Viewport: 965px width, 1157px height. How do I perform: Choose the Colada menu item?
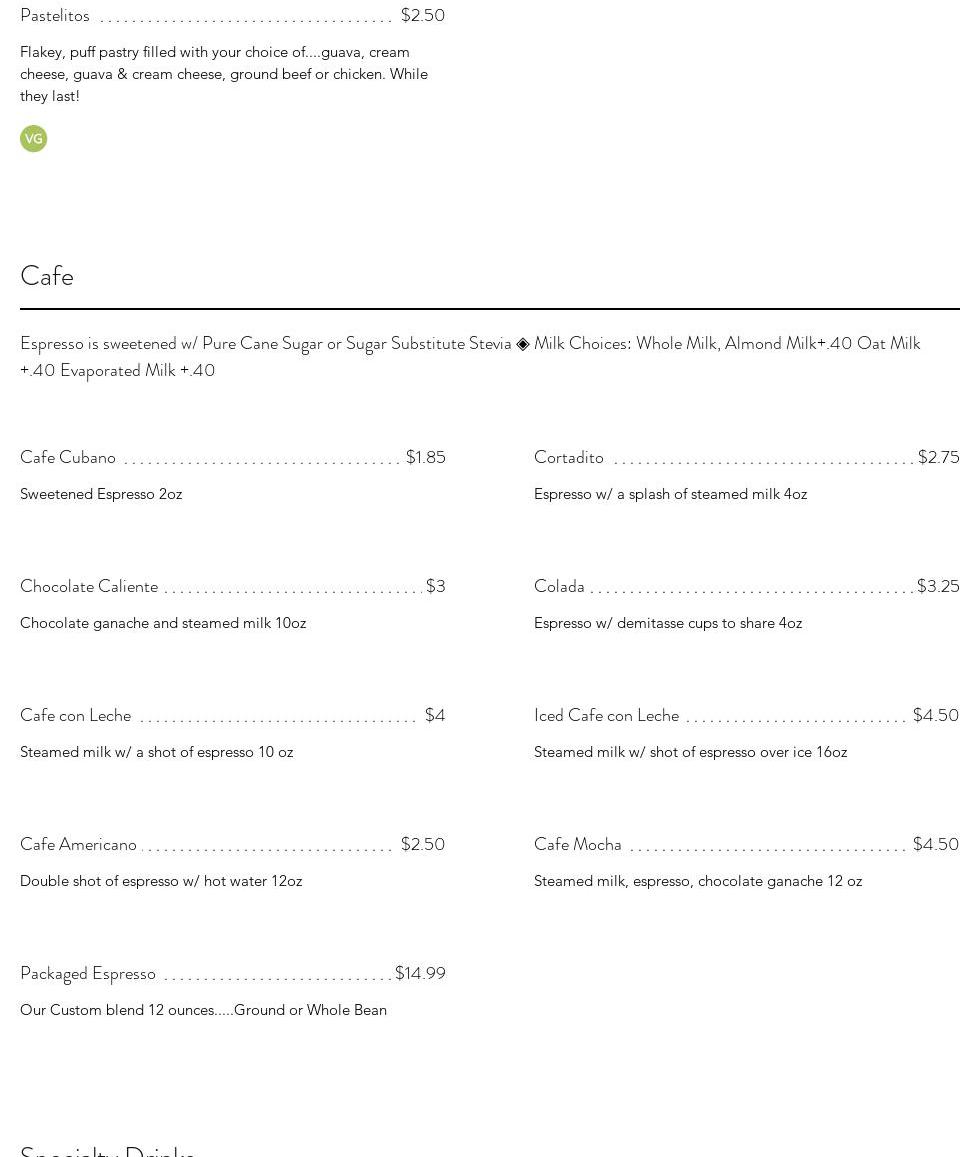click(559, 586)
